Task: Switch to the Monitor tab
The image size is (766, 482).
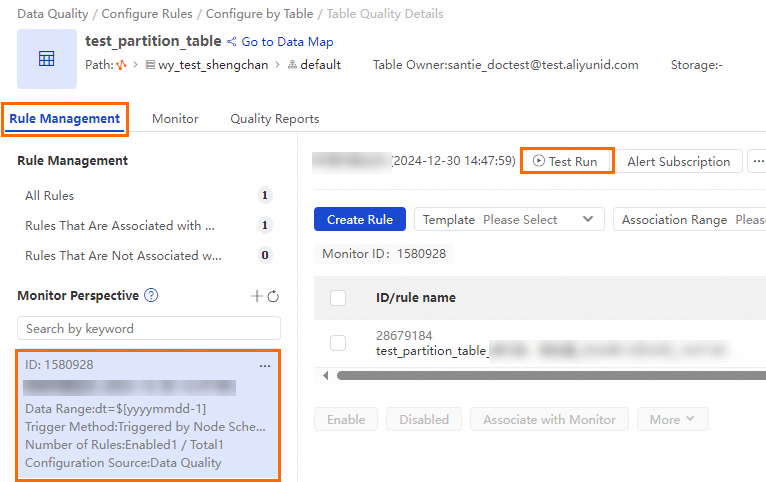Action: pos(175,119)
